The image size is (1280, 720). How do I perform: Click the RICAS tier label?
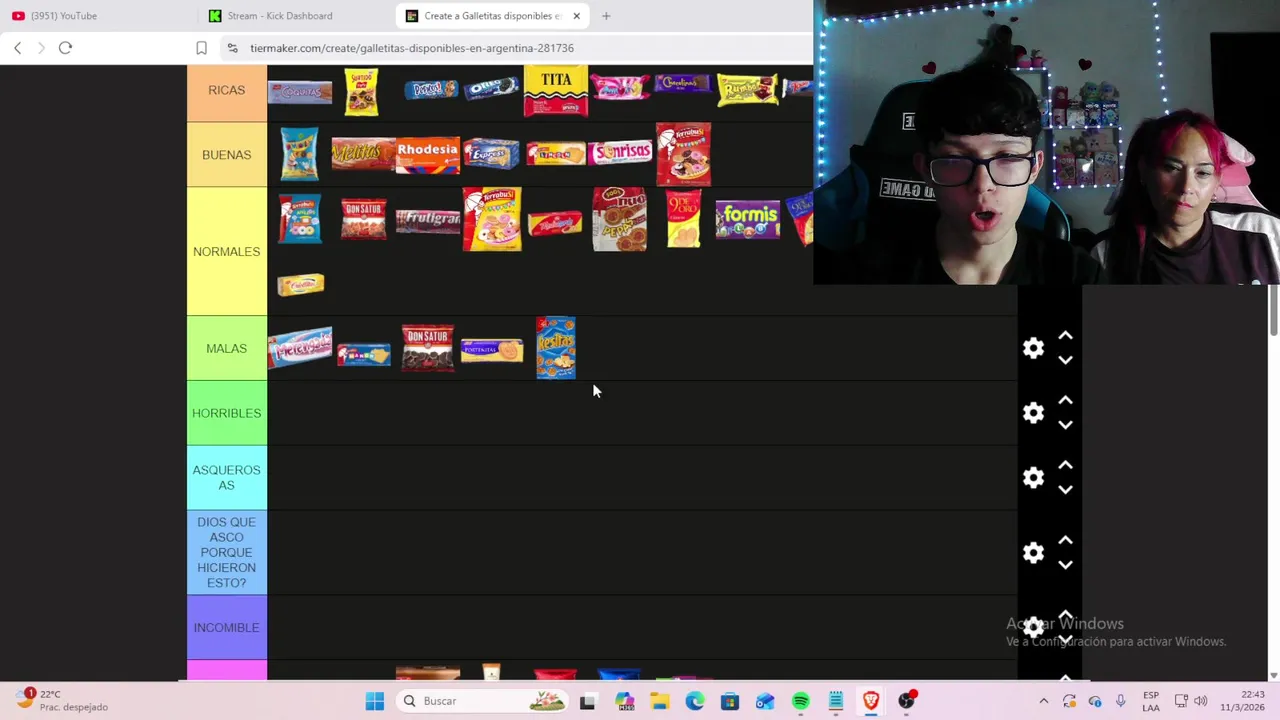pyautogui.click(x=227, y=90)
